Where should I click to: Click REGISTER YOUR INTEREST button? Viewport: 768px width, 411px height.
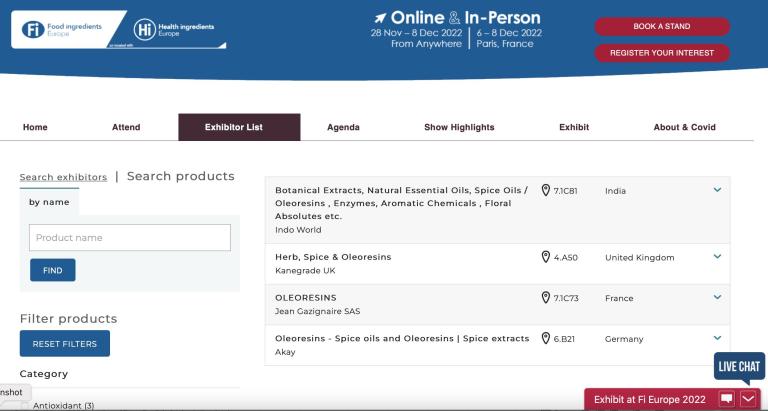click(x=662, y=53)
